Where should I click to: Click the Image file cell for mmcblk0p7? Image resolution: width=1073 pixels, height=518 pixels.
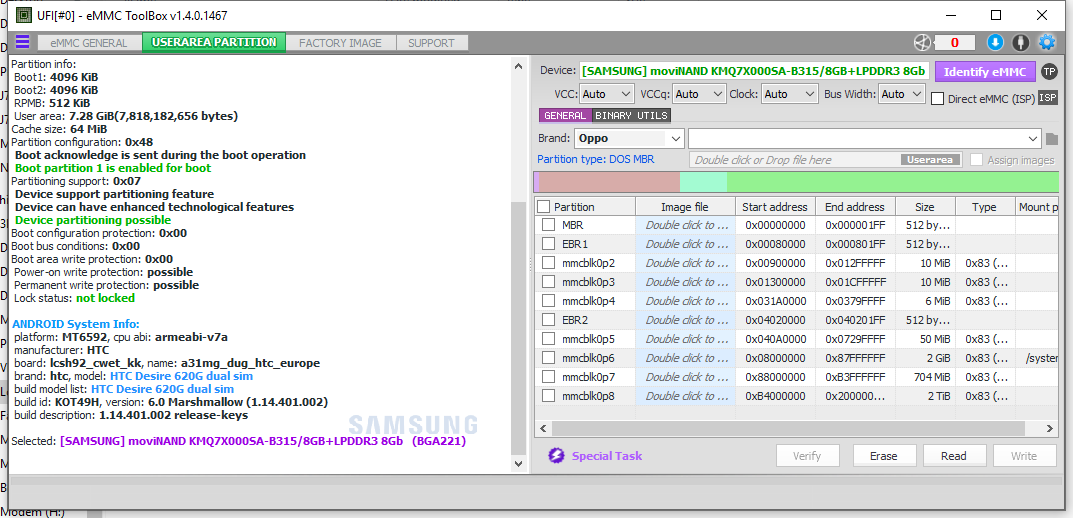coord(685,376)
